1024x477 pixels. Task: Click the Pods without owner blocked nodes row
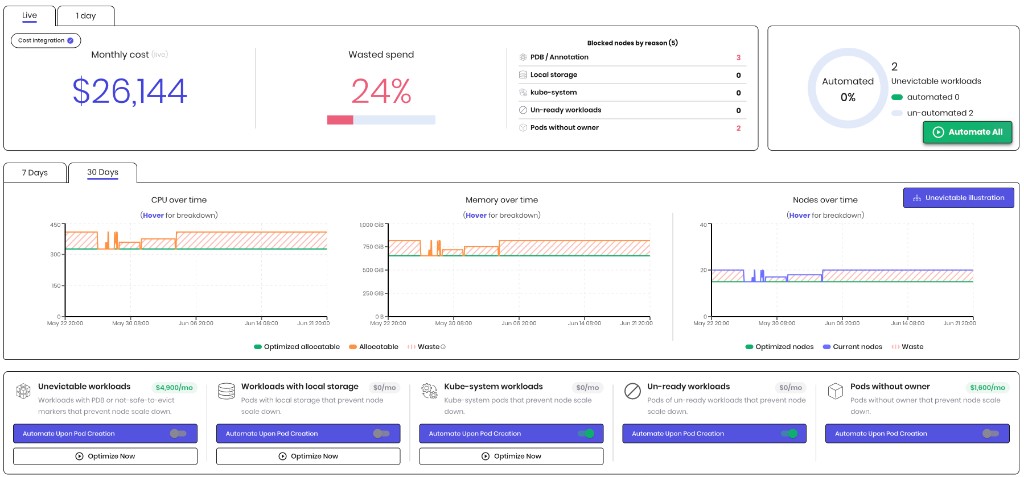[630, 128]
